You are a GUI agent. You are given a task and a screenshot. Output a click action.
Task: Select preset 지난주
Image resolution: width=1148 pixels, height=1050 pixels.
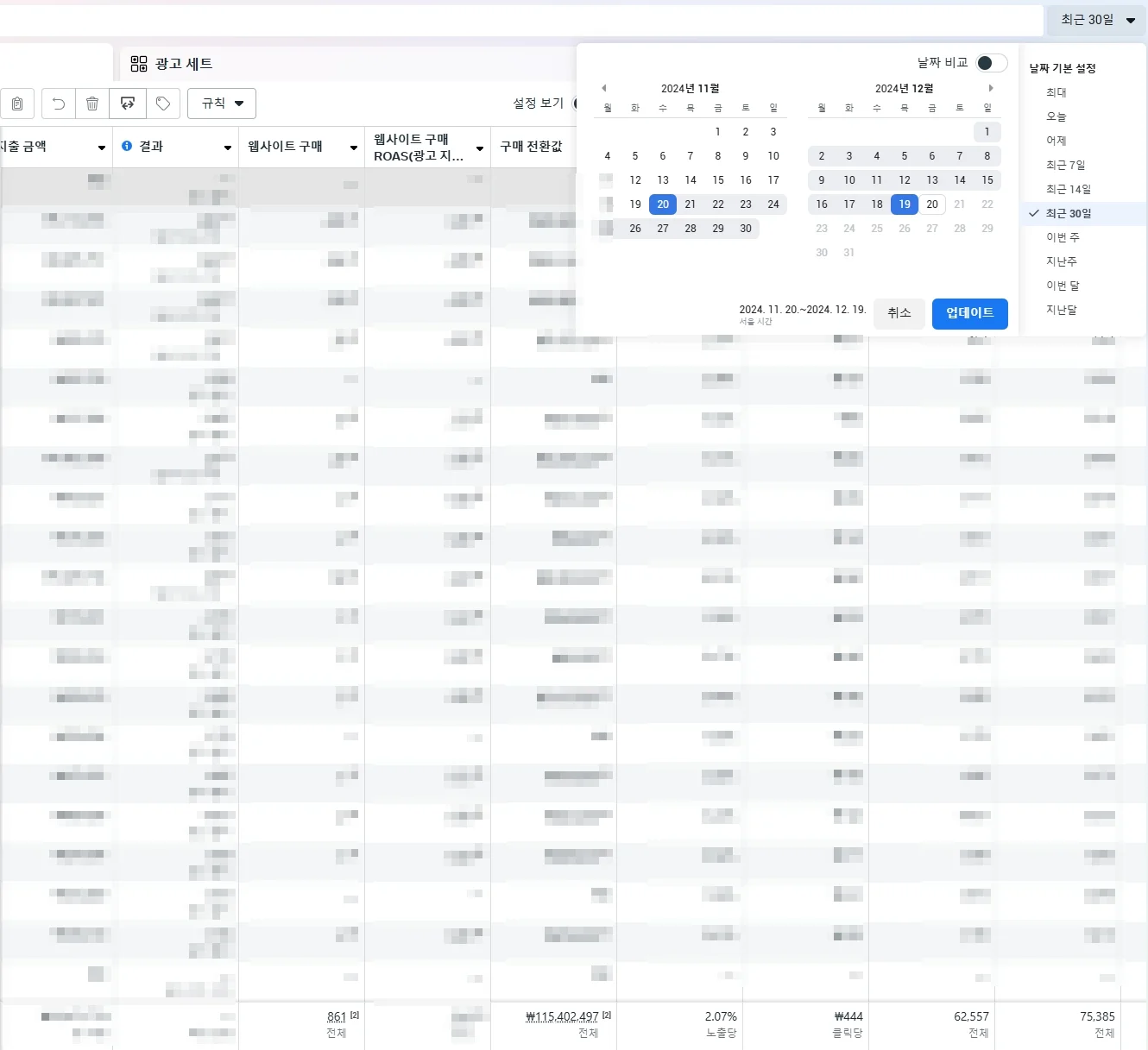coord(1061,261)
